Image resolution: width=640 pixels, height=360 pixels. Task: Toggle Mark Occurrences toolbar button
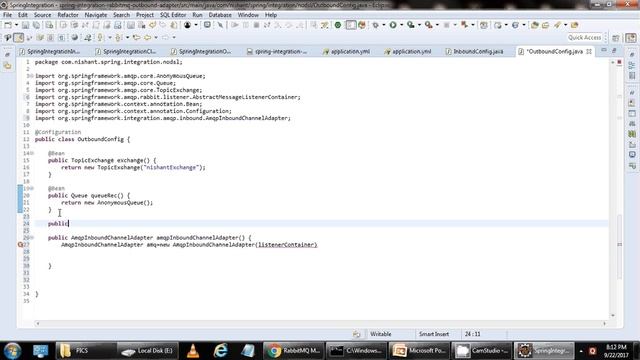click(19, 38)
